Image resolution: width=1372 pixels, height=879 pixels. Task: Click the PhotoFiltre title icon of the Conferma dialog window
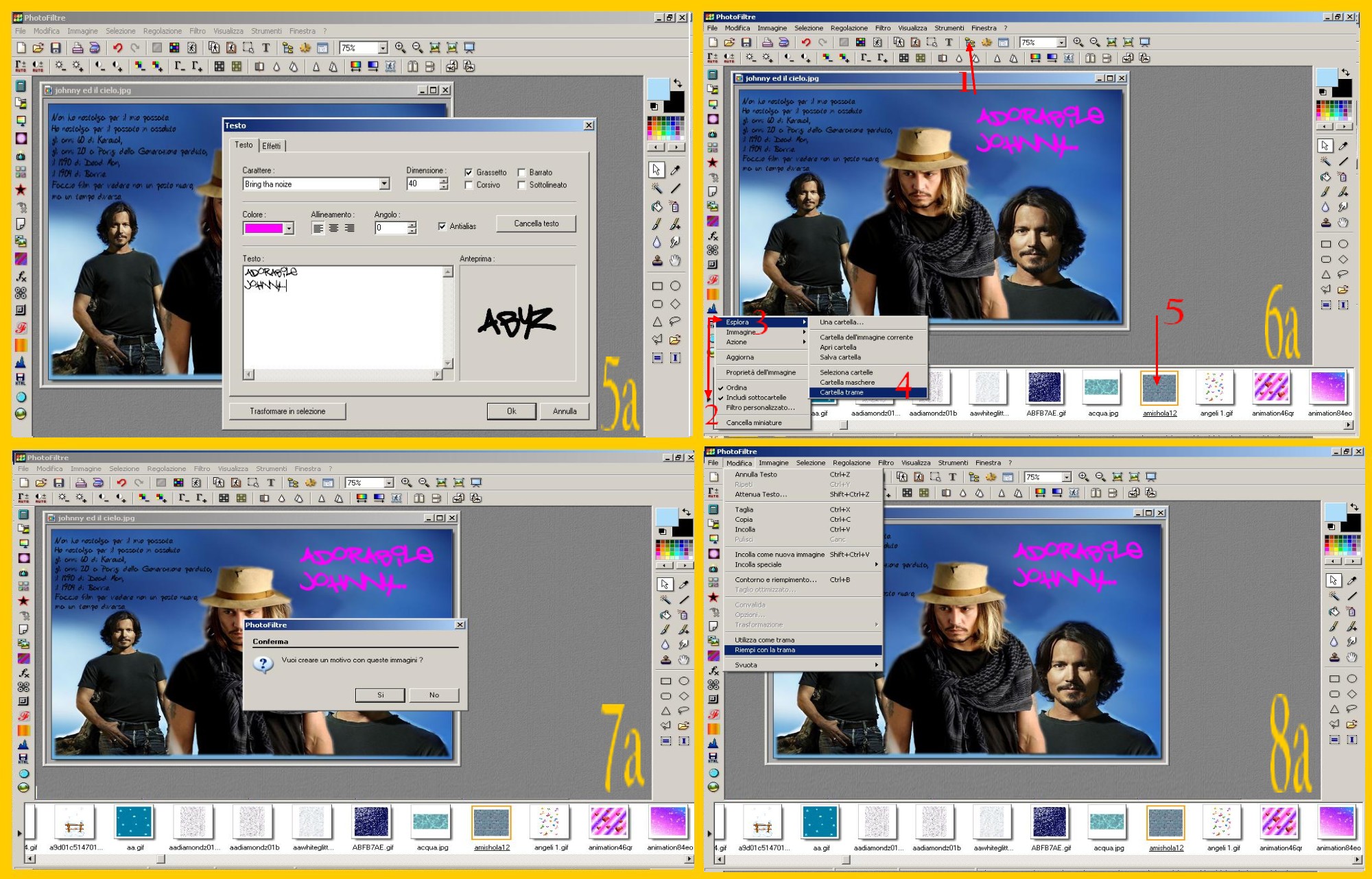tap(266, 625)
